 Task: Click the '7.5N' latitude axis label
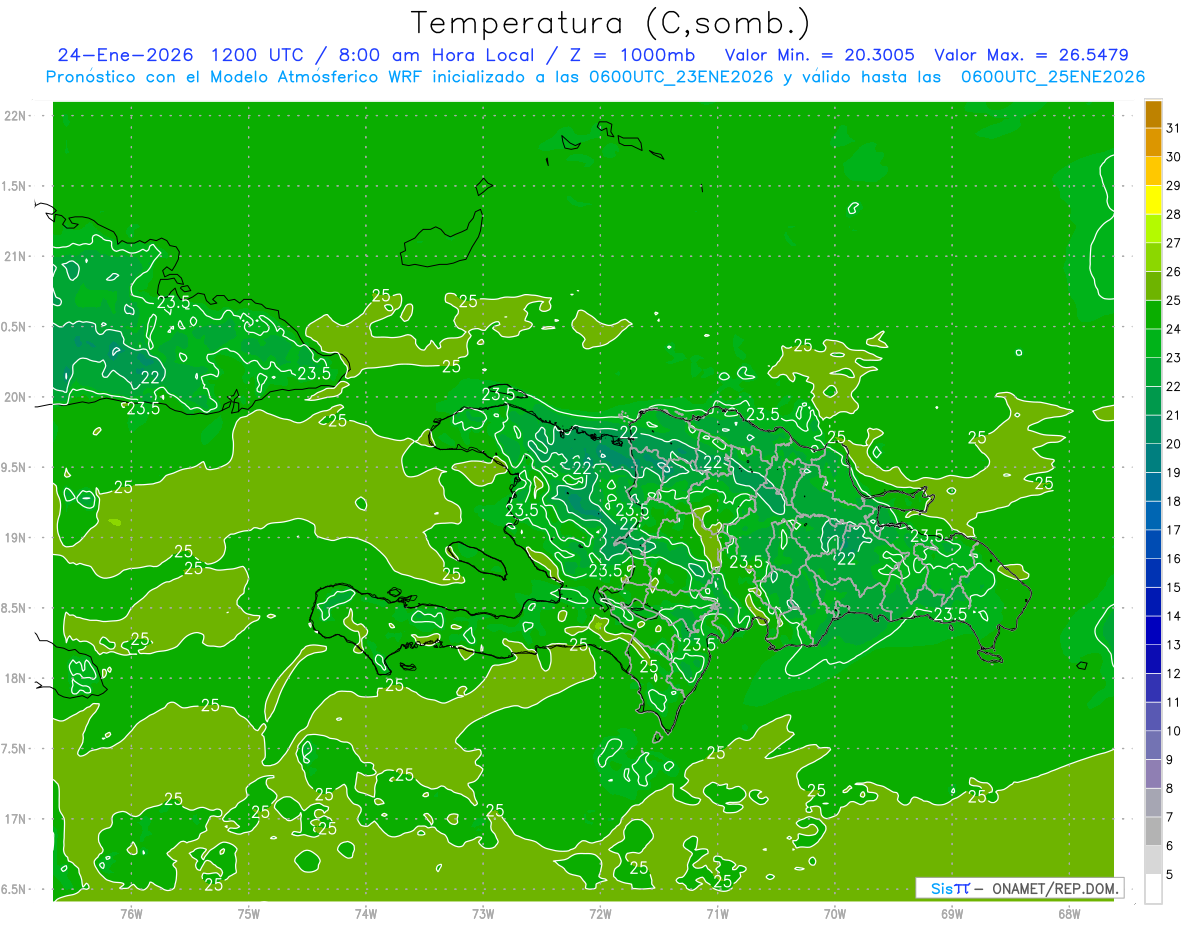15,749
